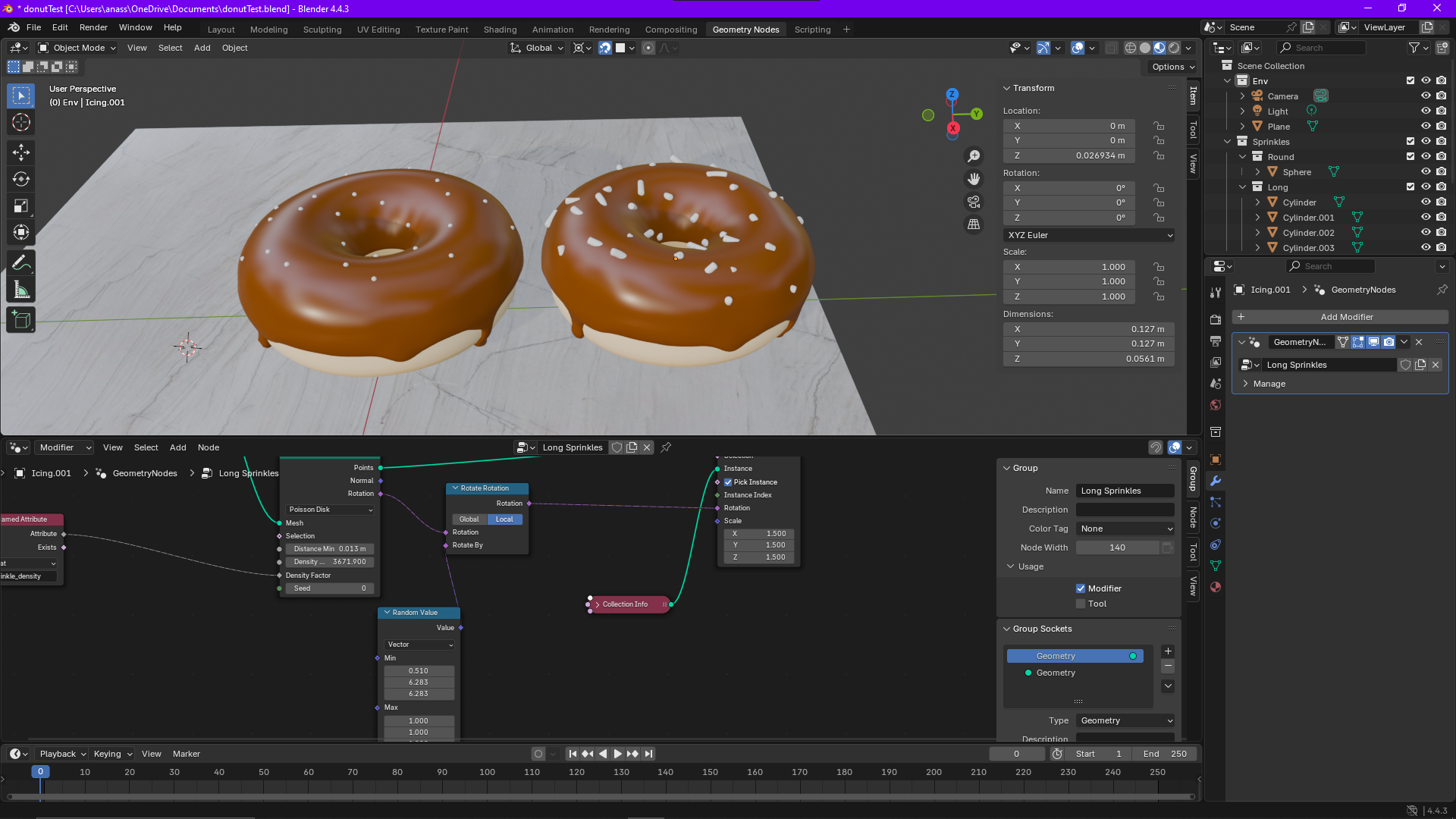The height and width of the screenshot is (819, 1456).
Task: Open socket Type Geometry dropdown
Action: coord(1125,720)
